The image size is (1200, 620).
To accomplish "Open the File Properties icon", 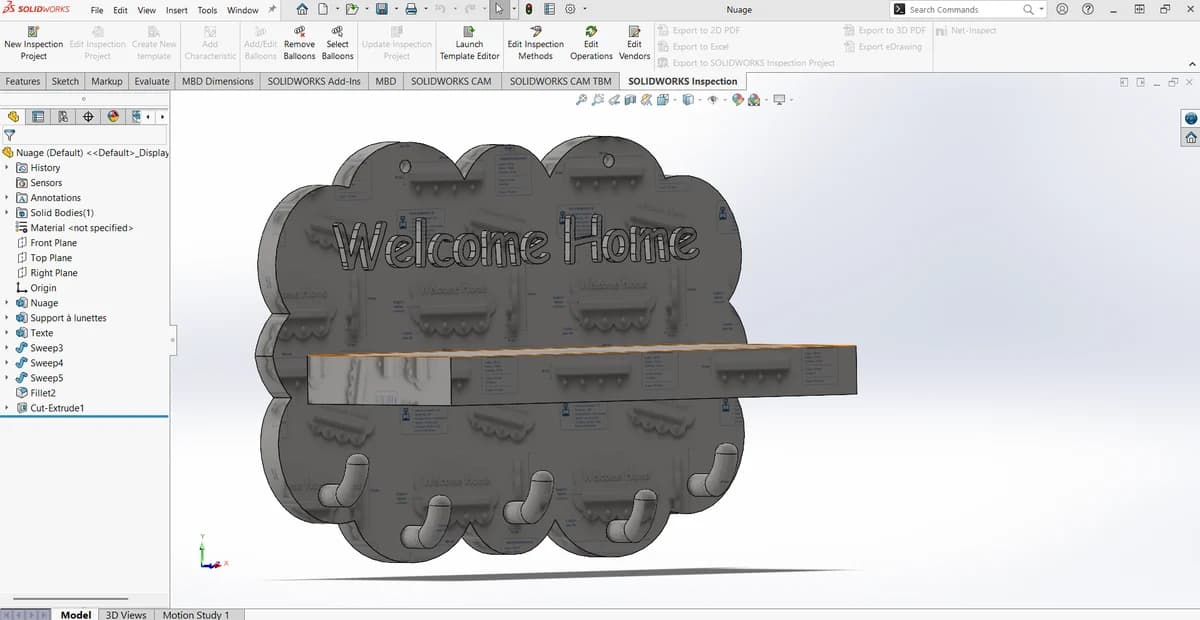I will click(x=549, y=9).
